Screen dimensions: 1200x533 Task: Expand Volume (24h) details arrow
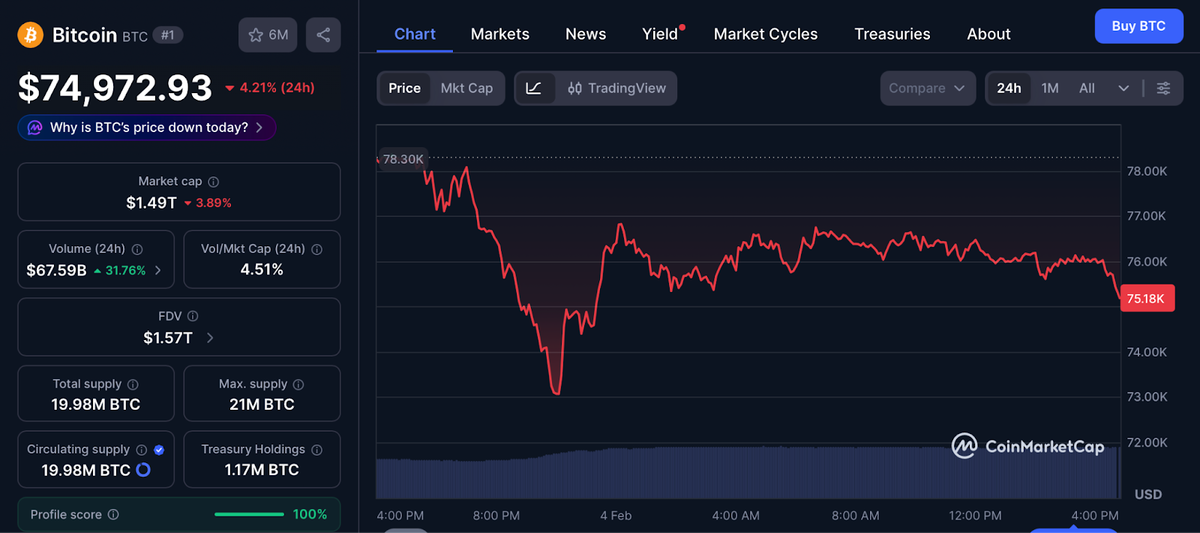click(x=158, y=270)
